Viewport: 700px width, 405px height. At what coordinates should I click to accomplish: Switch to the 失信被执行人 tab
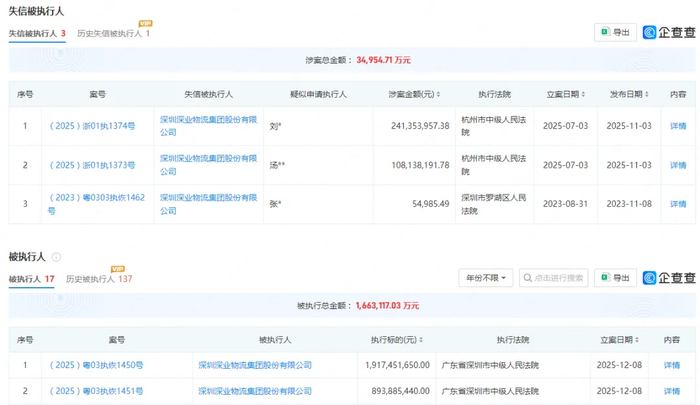click(37, 34)
